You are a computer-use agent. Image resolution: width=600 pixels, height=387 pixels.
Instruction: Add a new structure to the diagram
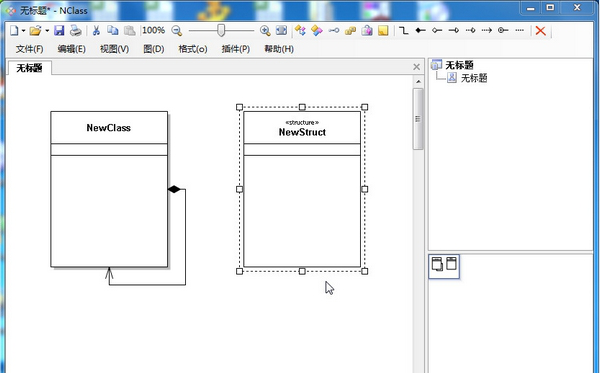[317, 30]
